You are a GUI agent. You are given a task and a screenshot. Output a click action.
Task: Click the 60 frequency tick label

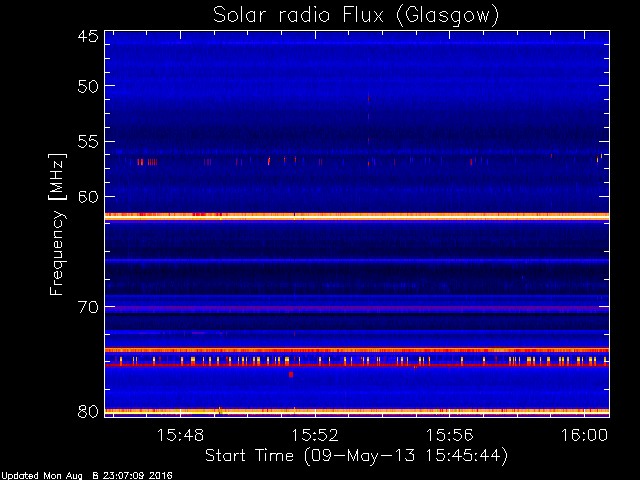coord(88,197)
